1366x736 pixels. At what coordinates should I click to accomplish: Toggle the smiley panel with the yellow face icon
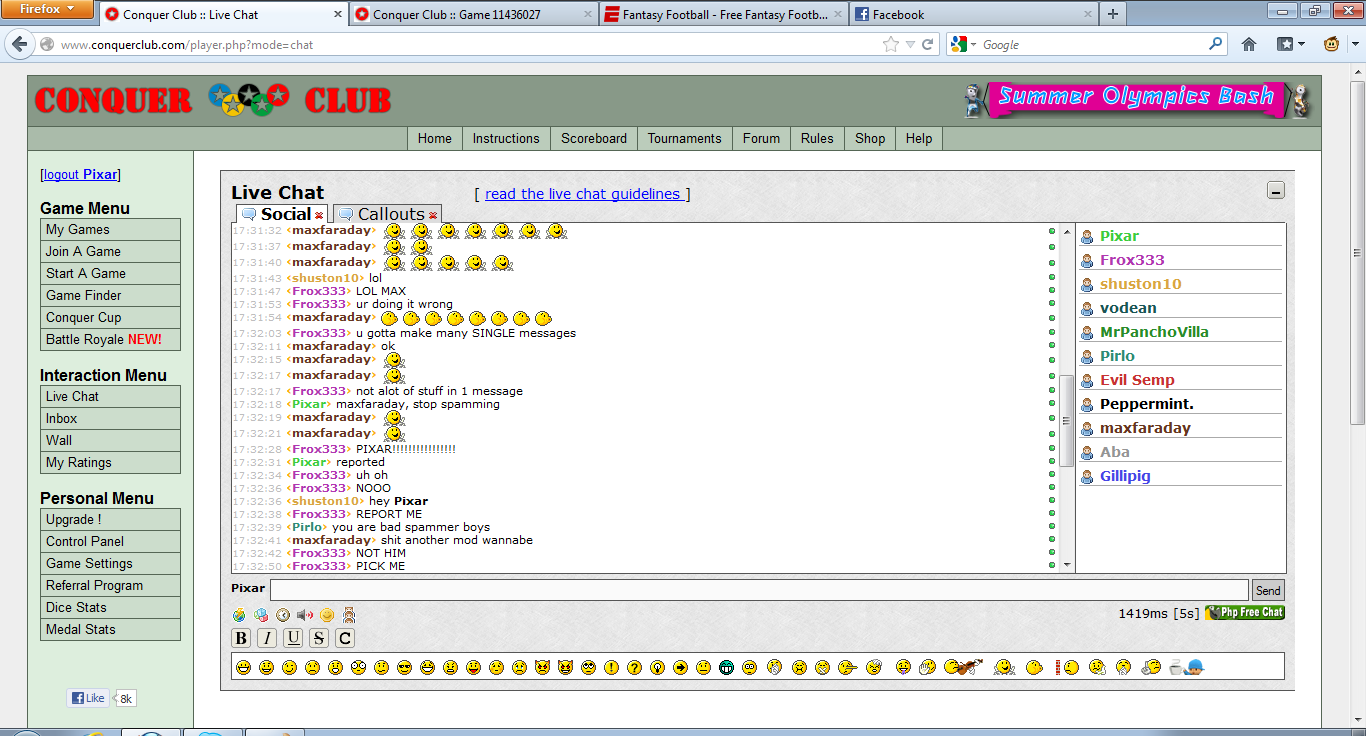coord(327,615)
